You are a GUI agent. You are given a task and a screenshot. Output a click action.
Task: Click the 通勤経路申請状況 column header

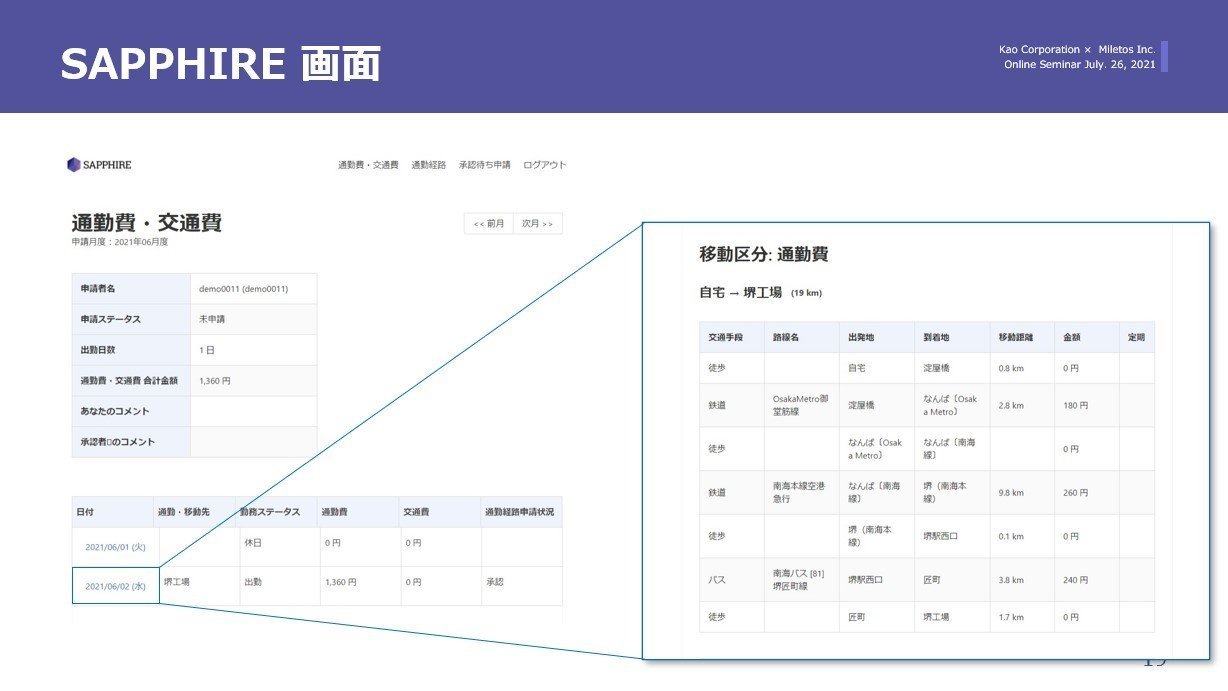pyautogui.click(x=519, y=512)
